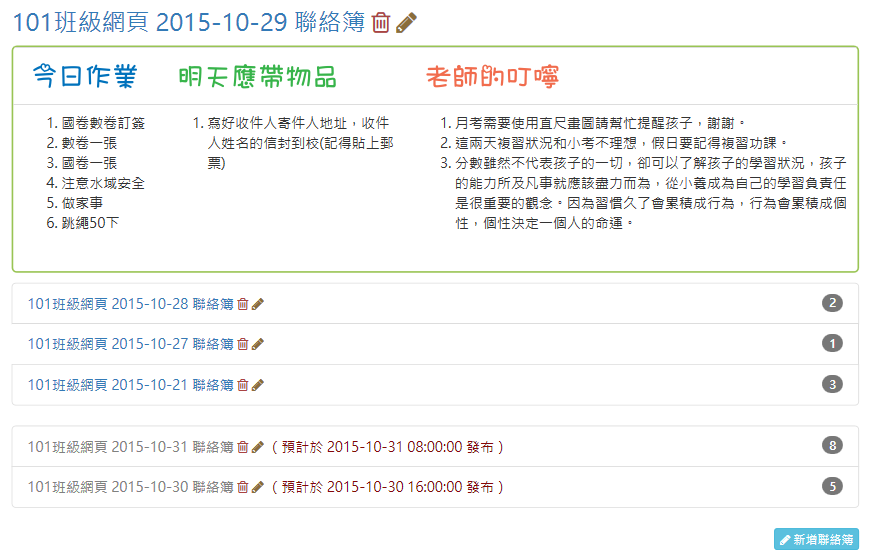Delete the 2015-10-27 contact book entry

click(x=243, y=344)
